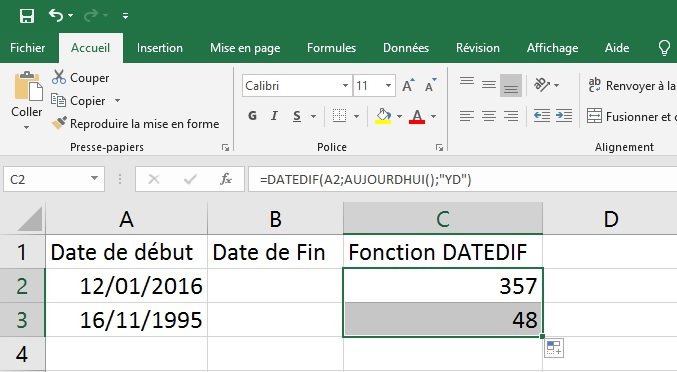Align text to middle of cell
The height and width of the screenshot is (372, 677).
[x=489, y=85]
